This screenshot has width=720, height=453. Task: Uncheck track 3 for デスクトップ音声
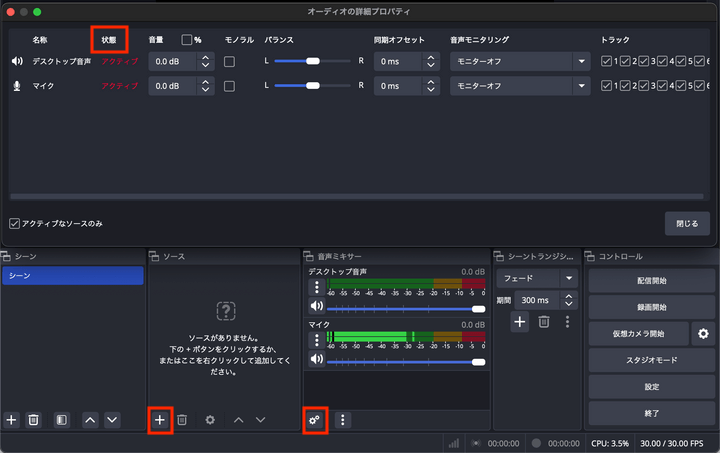click(643, 61)
